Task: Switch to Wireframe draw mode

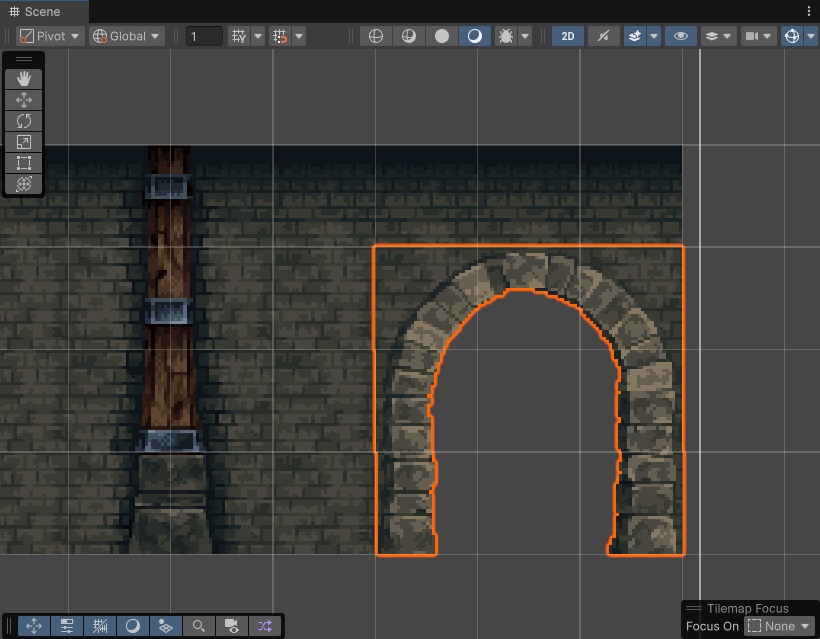Action: [376, 36]
